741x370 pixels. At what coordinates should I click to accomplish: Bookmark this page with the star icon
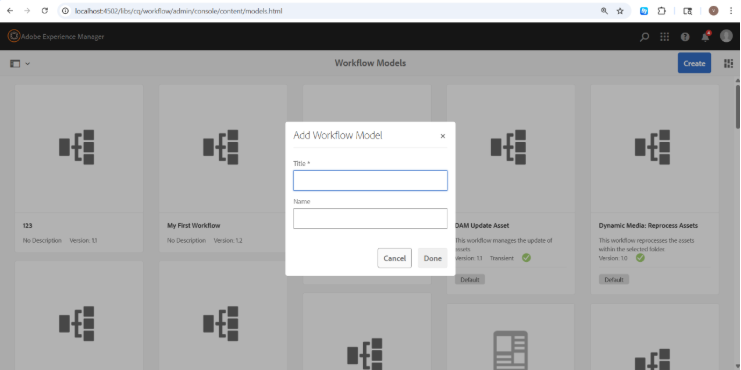(620, 11)
